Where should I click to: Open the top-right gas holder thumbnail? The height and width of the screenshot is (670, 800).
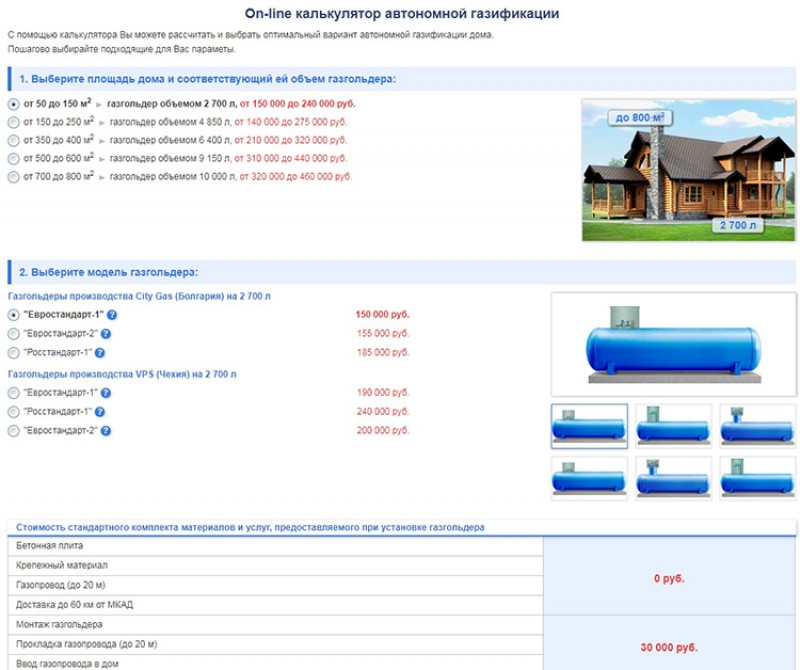click(x=757, y=426)
